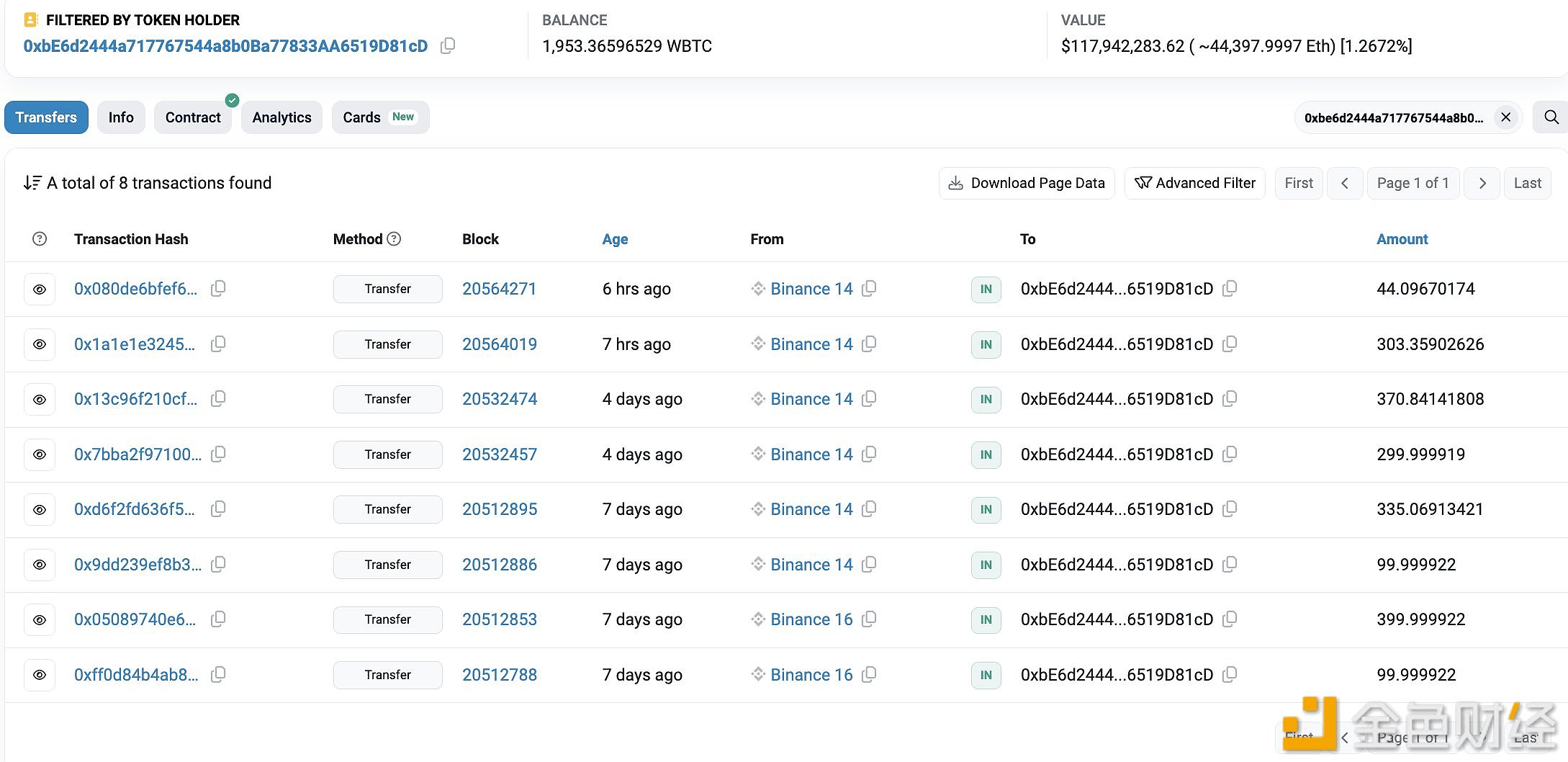Copy Binance 14 address in block 20532474 row
This screenshot has width=1568, height=762.
coord(869,399)
